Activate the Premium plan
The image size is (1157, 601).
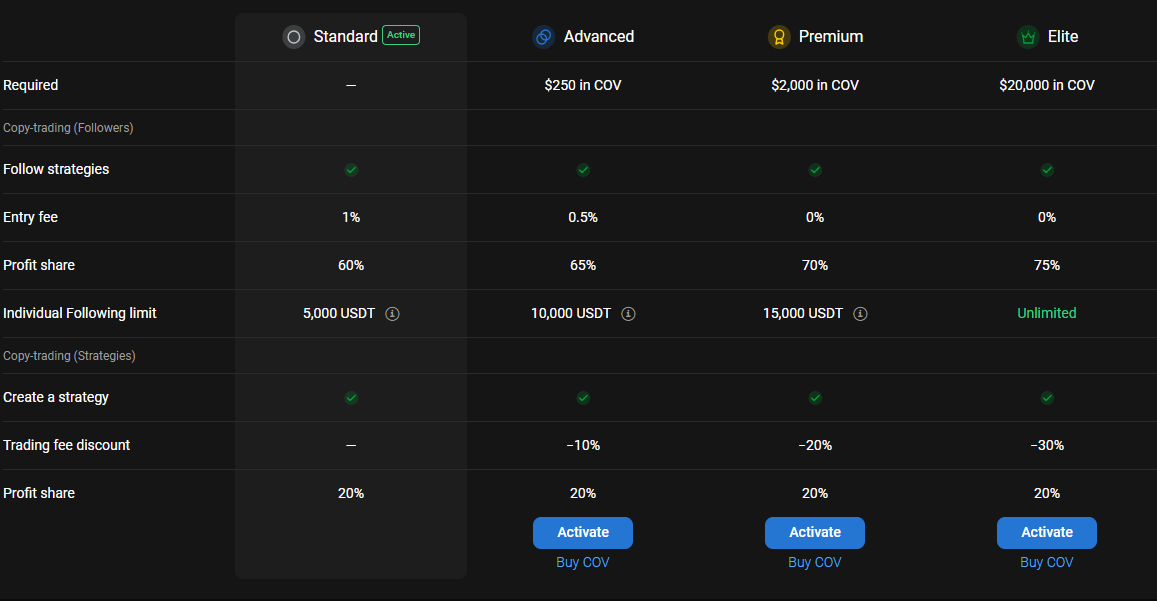pos(815,532)
